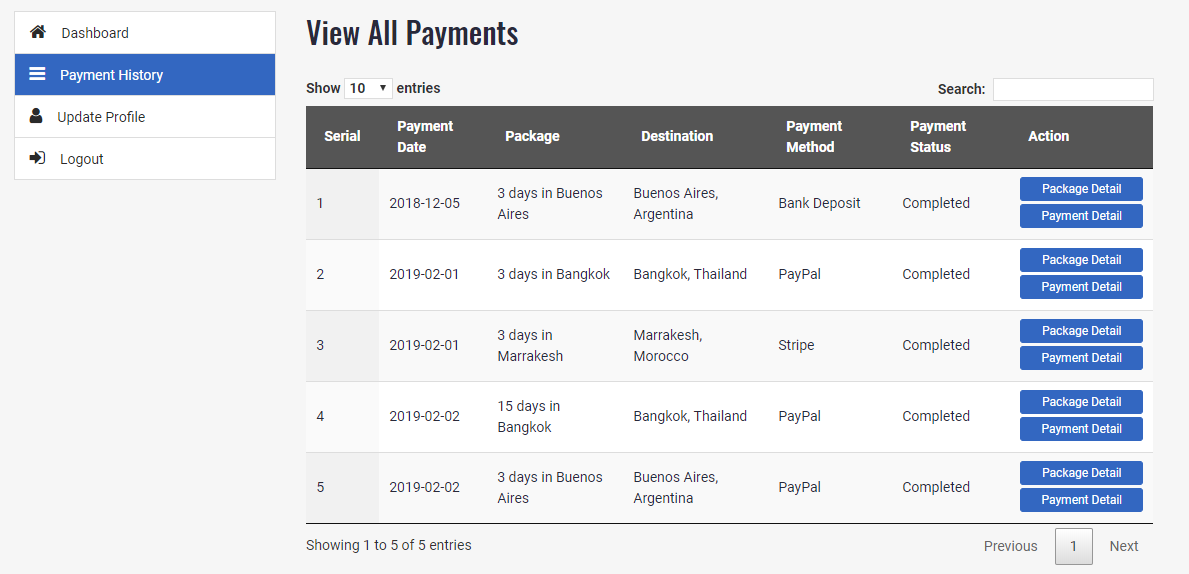Open the entries-per-page dropdown
Screen dimensions: 1189x574
point(368,88)
